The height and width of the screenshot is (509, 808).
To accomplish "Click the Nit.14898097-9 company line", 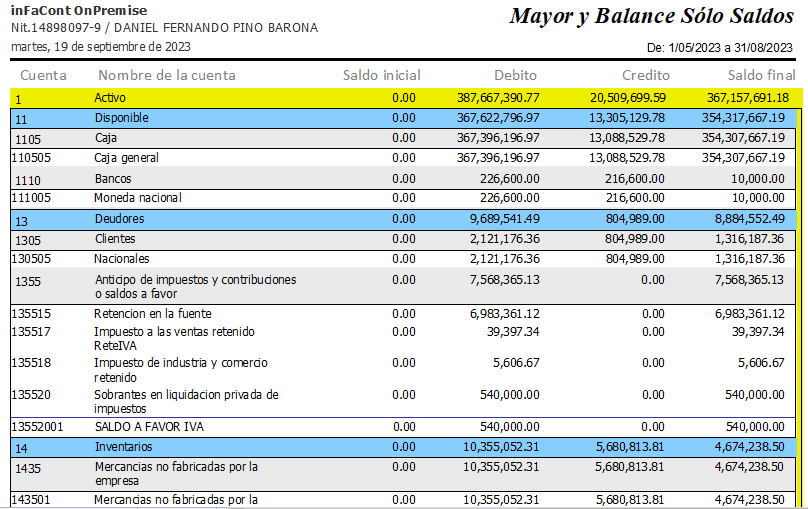I will pos(164,28).
